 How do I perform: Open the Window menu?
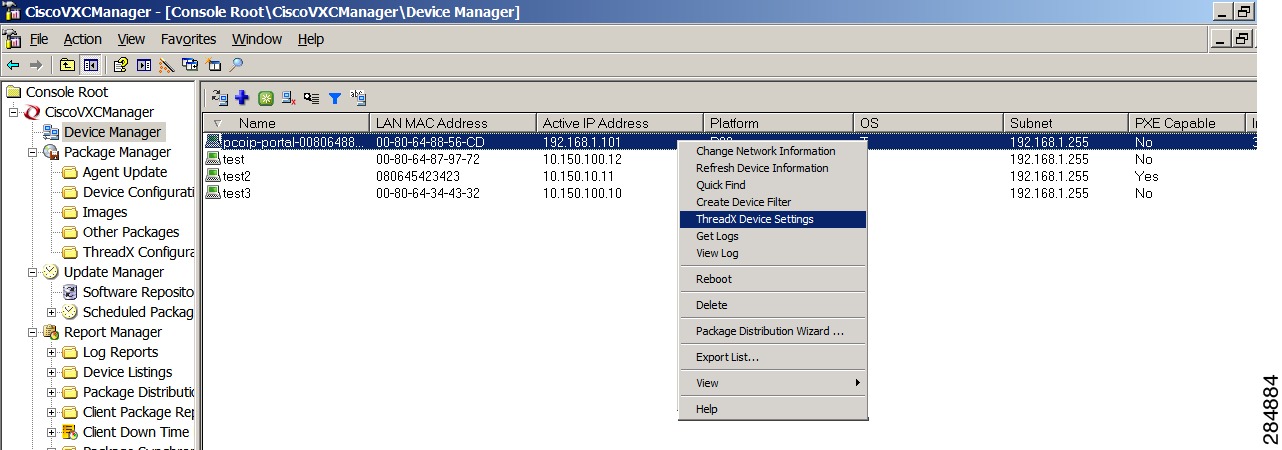[x=257, y=39]
